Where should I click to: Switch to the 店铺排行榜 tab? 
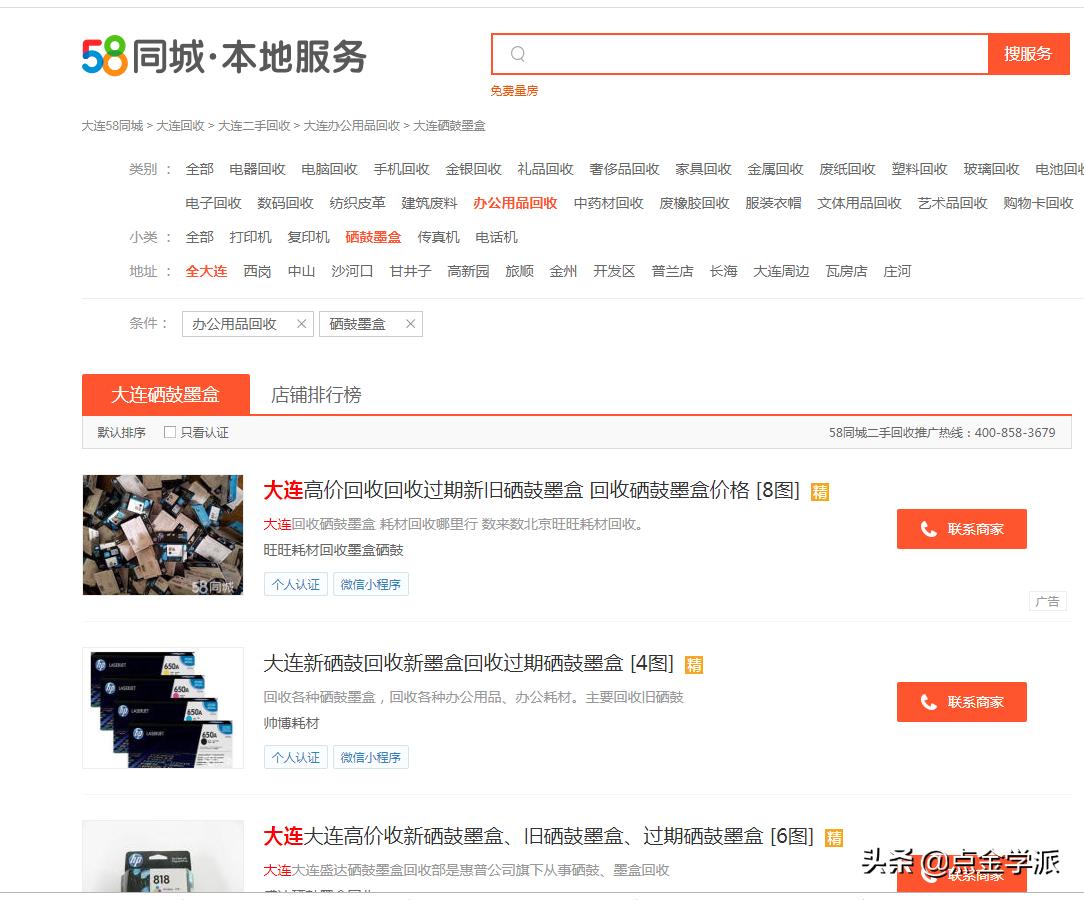[x=315, y=396]
